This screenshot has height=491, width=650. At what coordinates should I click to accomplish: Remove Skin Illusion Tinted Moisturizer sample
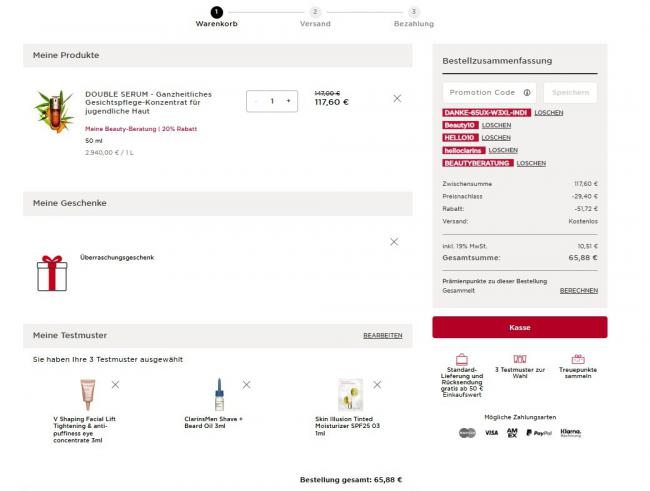(x=377, y=384)
